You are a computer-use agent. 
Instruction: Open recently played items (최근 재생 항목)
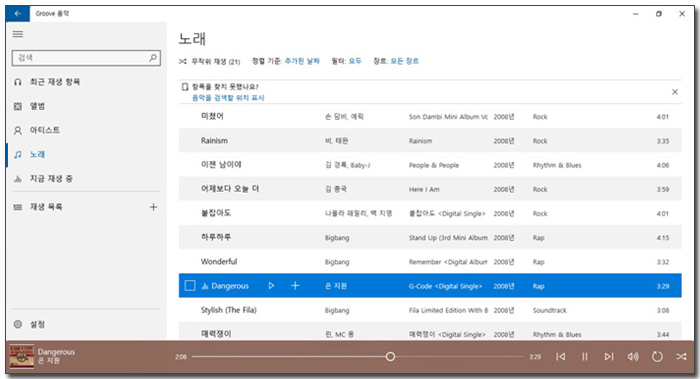coord(54,82)
